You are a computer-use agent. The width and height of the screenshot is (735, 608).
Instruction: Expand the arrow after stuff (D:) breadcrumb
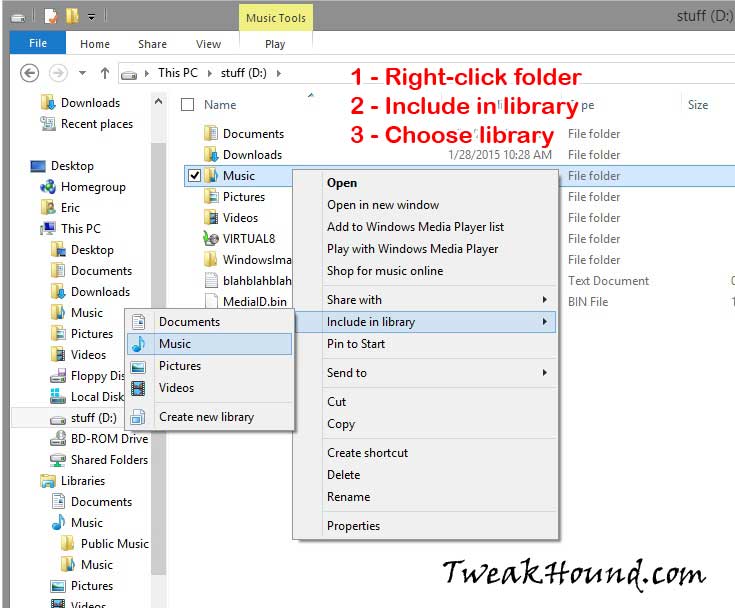coord(279,74)
